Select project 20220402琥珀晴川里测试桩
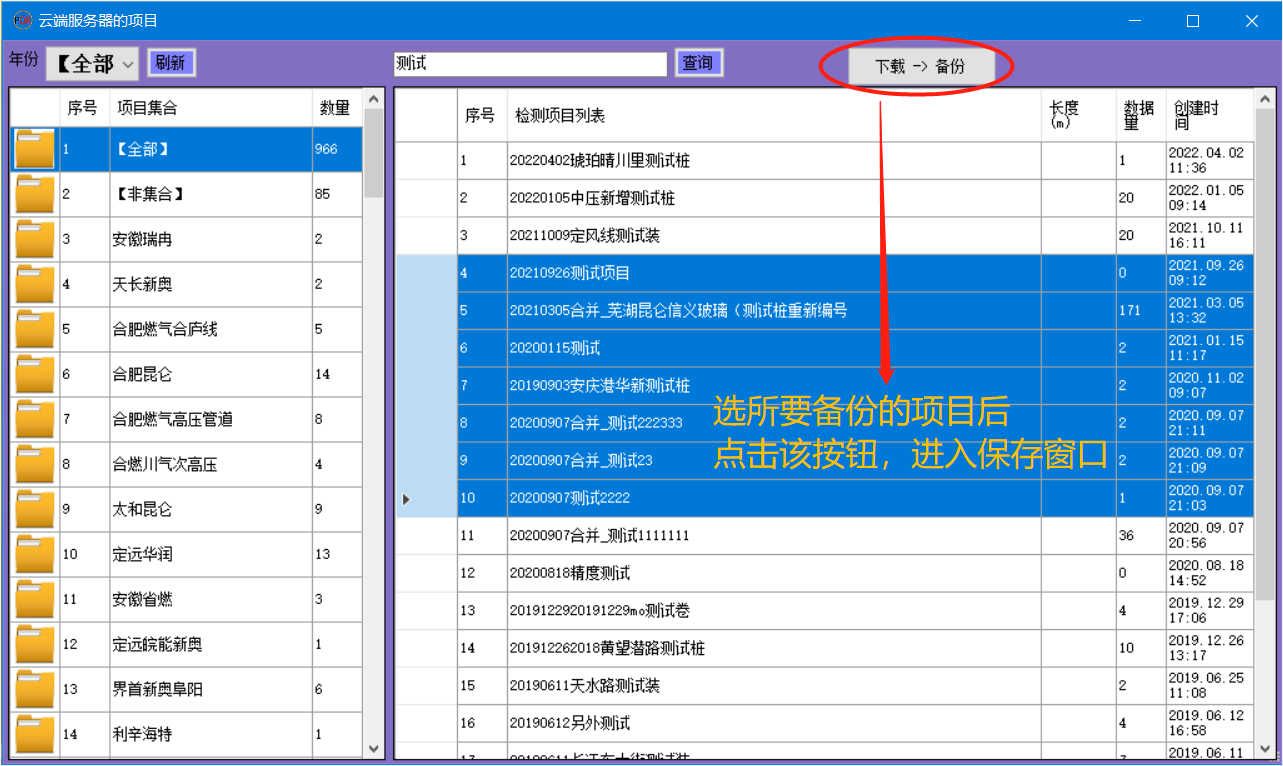This screenshot has width=1283, height=766. 600,161
